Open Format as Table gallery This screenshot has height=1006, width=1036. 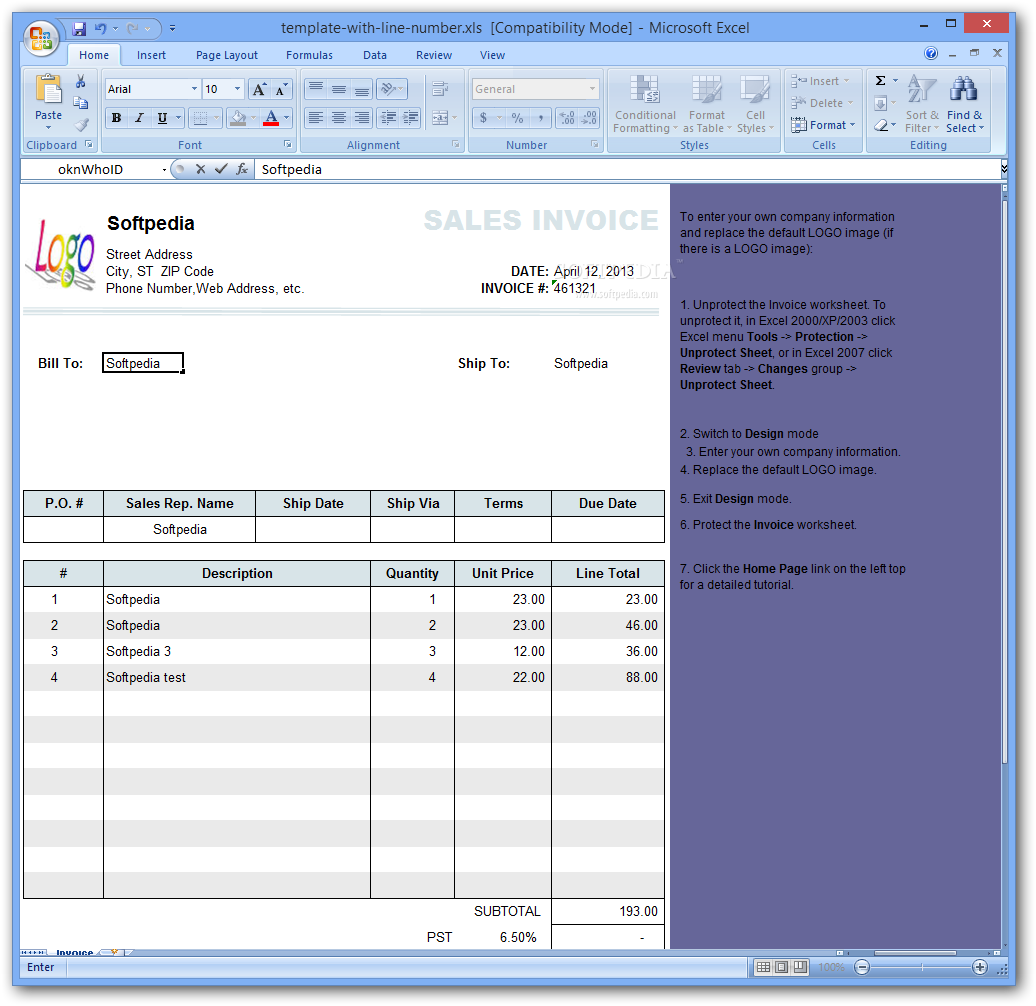706,104
